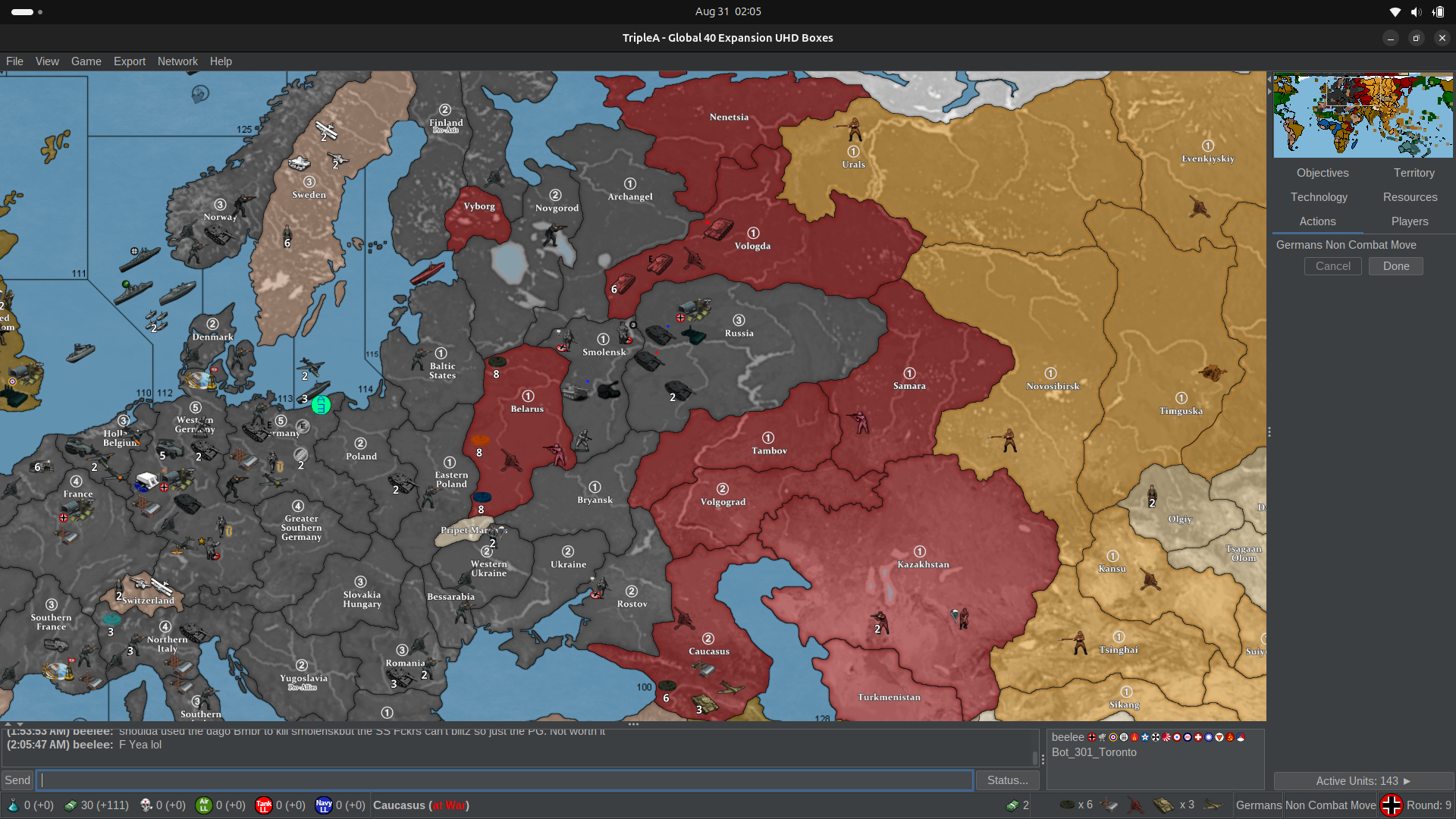
Task: Click the Belarus territory label
Action: [x=527, y=409]
